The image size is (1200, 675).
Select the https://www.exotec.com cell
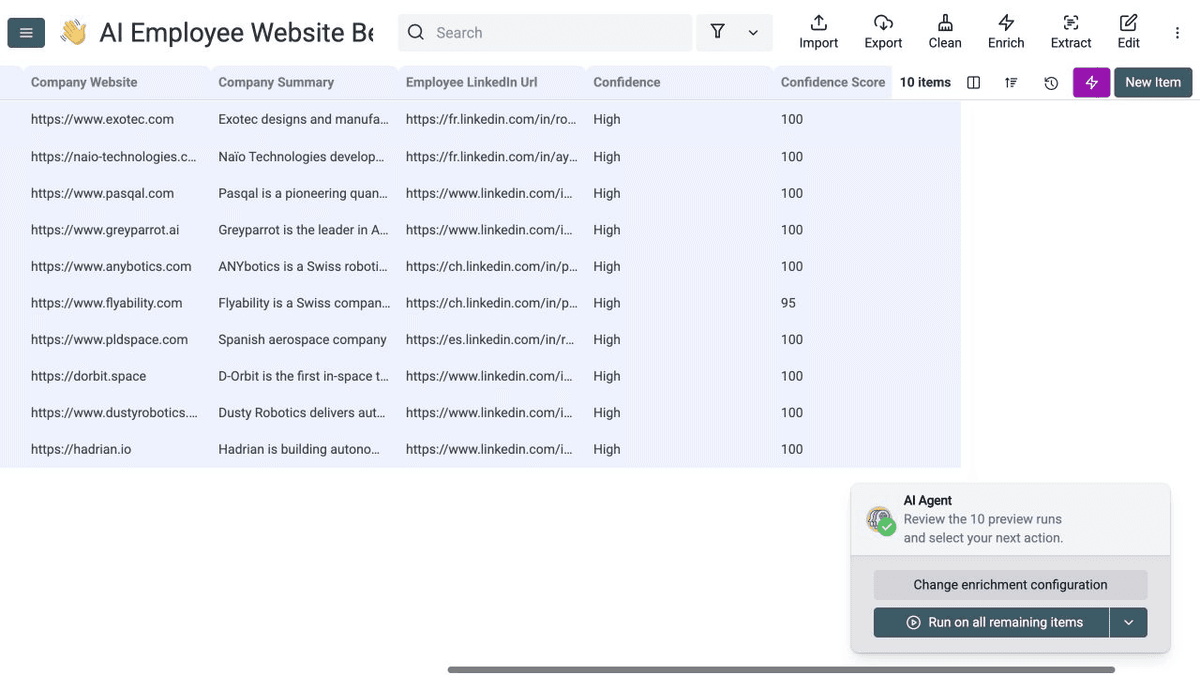pos(102,119)
